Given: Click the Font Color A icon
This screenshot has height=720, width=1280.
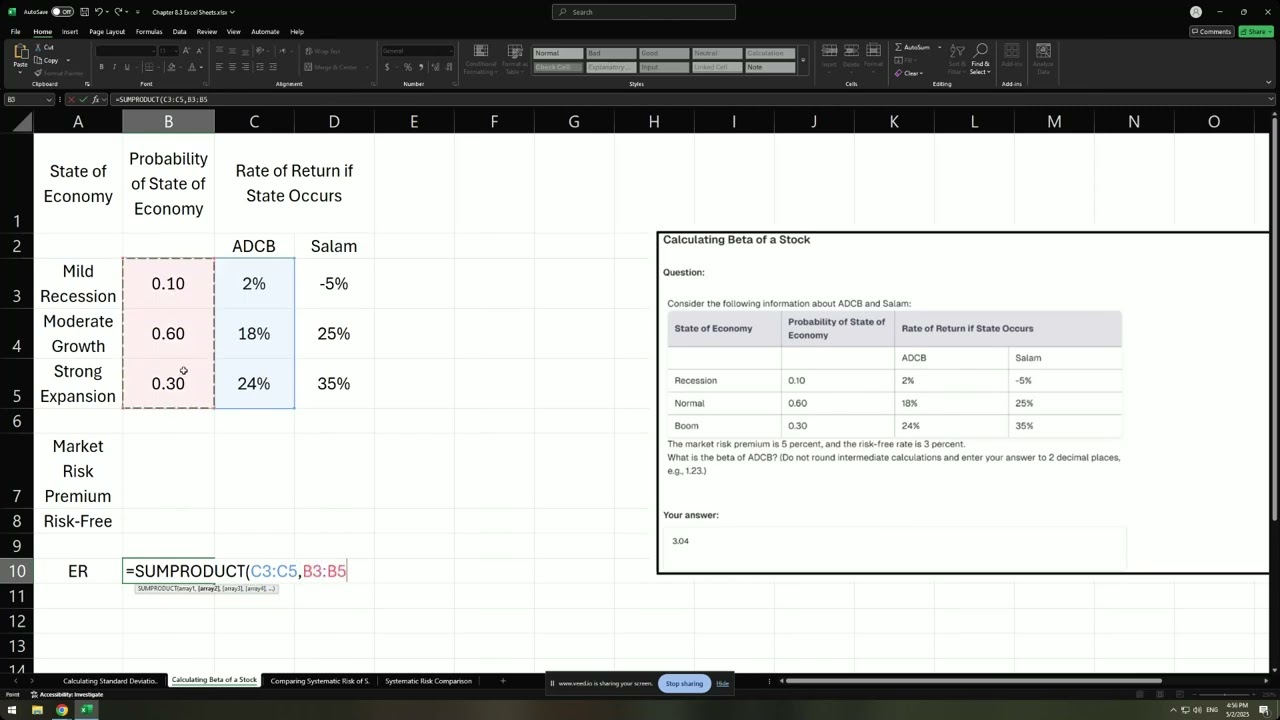Looking at the screenshot, I should (193, 67).
